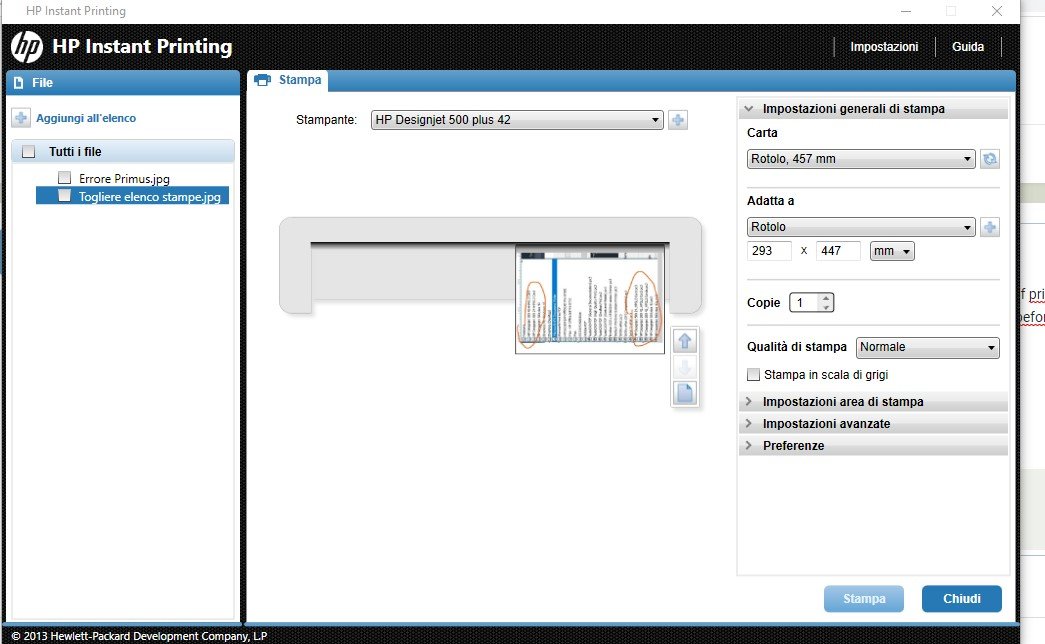Click the plus icon beside Aggiungi all'elenco
Viewport: 1045px width, 644px height.
pos(21,118)
